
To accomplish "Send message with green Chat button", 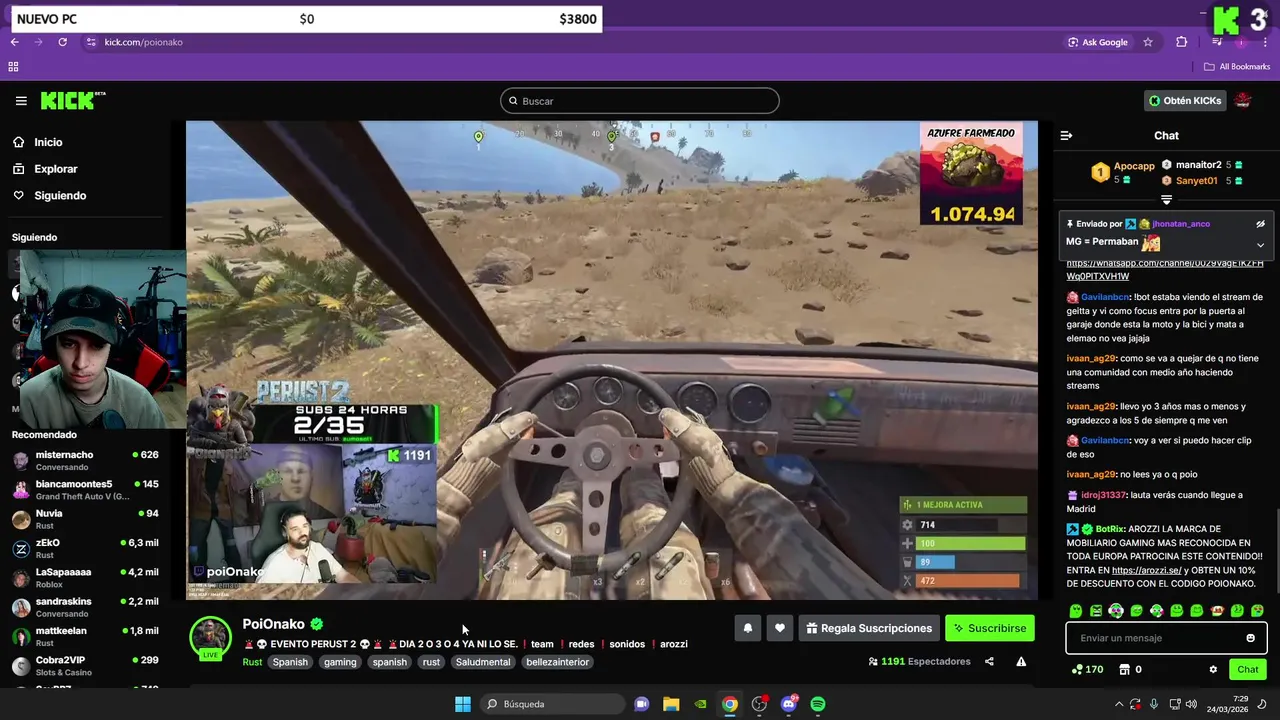I will 1248,670.
